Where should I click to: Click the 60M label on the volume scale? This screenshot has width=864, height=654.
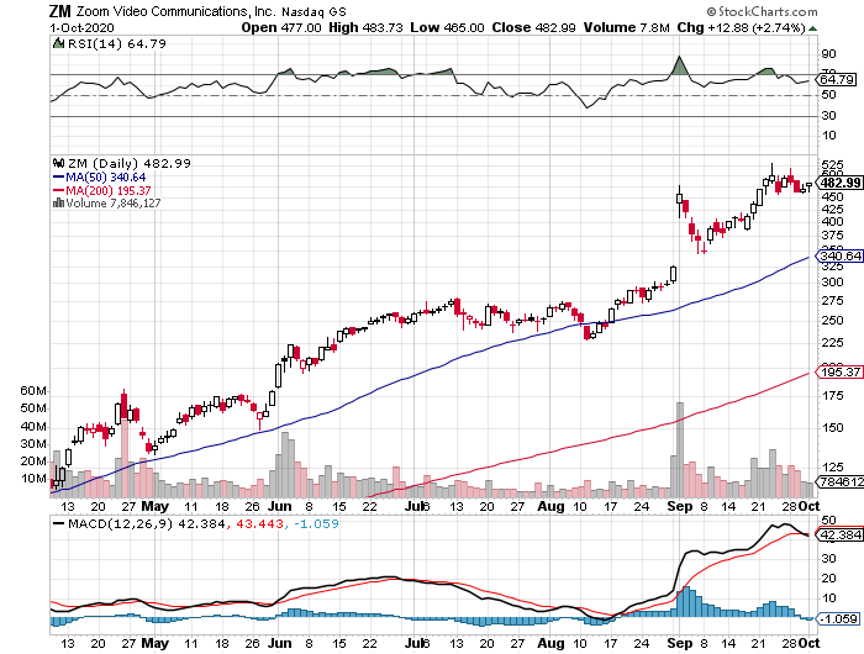tap(33, 391)
